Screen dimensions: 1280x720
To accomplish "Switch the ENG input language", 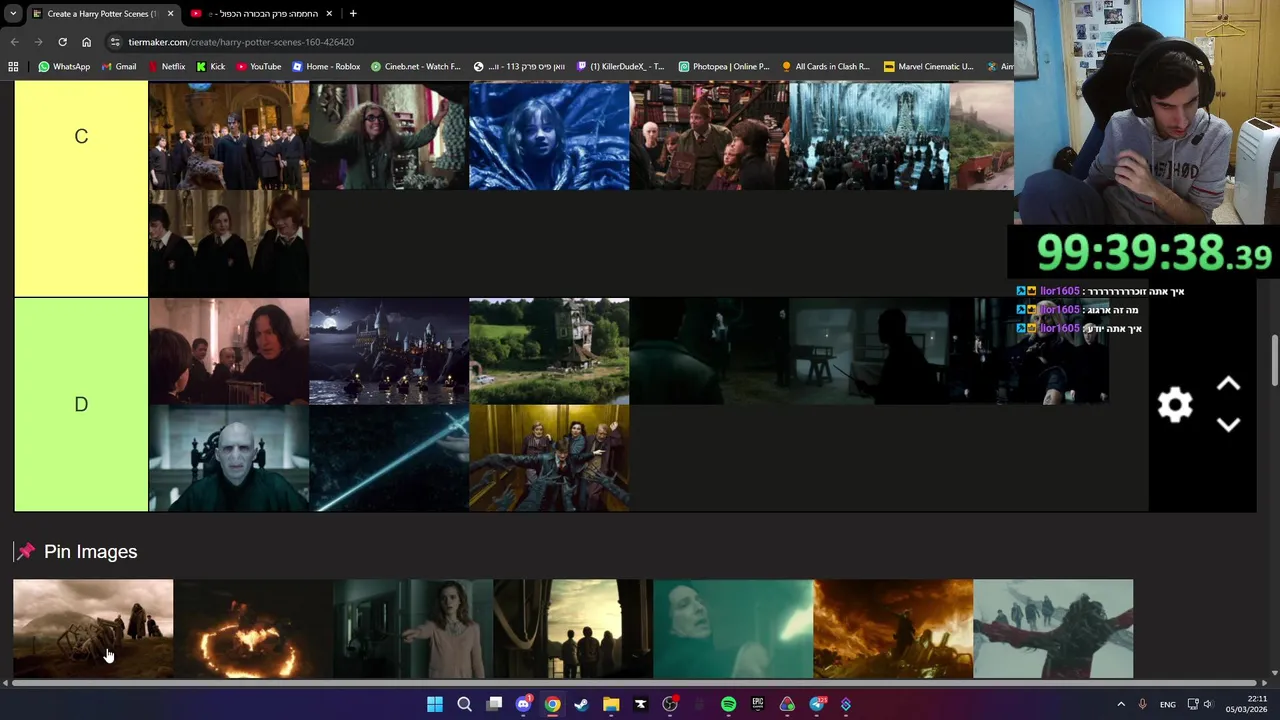I will coord(1167,704).
